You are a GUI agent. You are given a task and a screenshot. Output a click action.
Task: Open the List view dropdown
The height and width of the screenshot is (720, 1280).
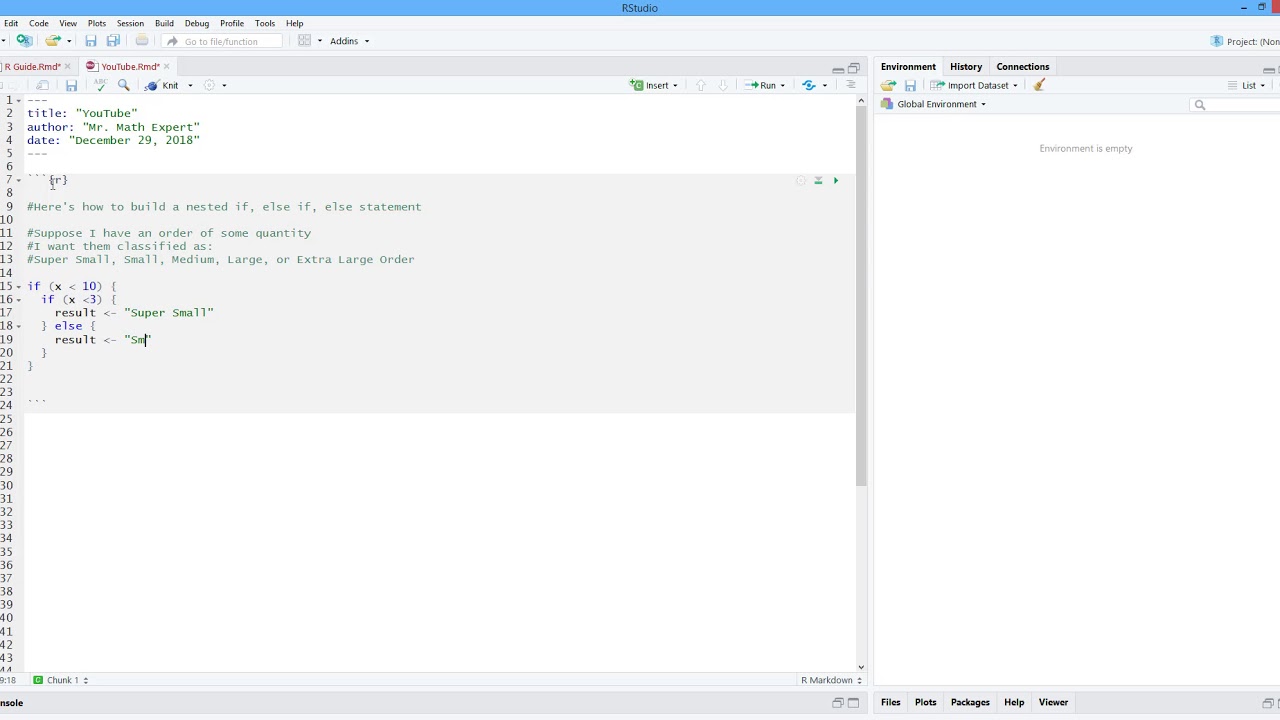click(x=1247, y=85)
